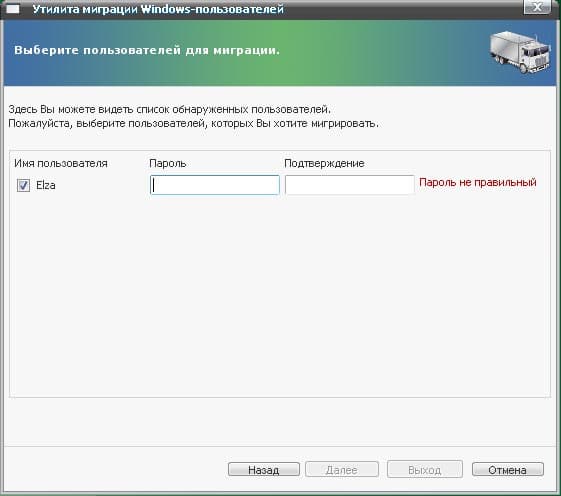Click the 'Имя пользователя' column header

pyautogui.click(x=61, y=164)
